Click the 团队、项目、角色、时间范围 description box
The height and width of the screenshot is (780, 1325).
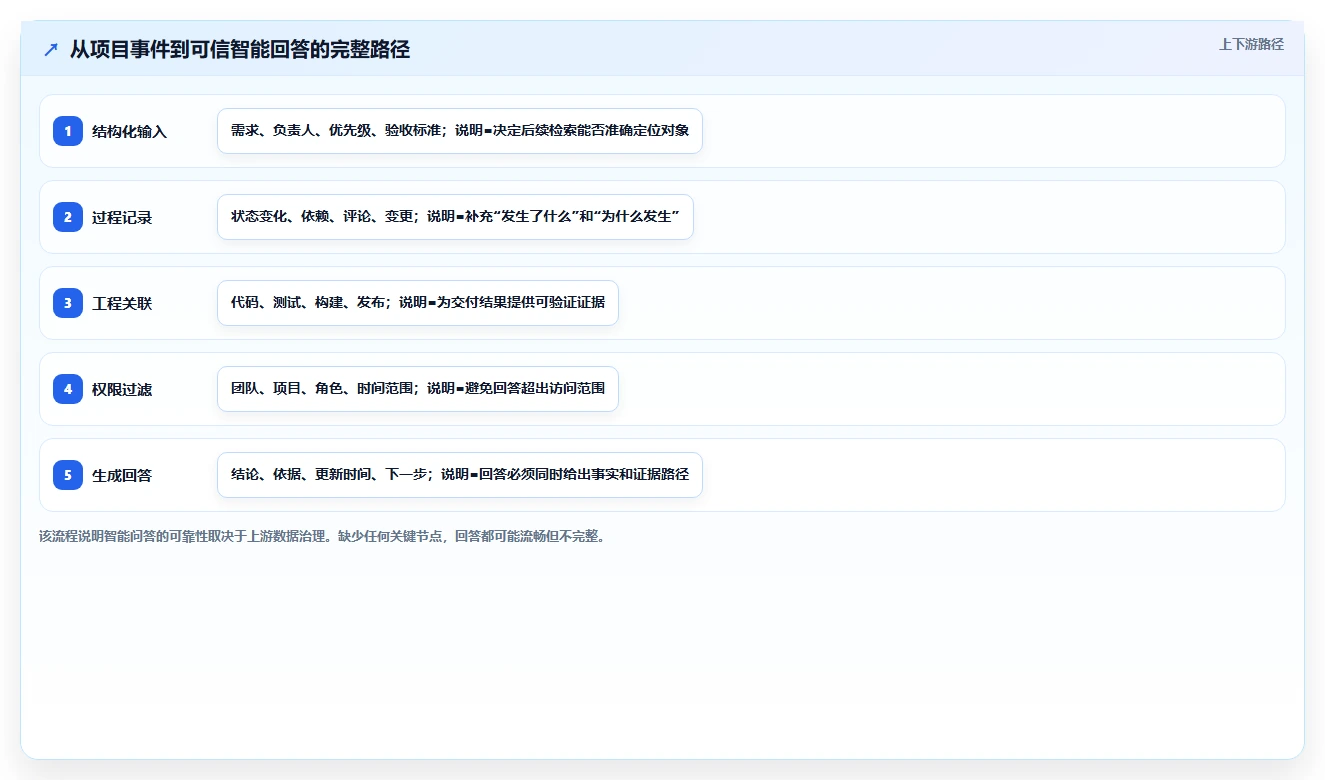pos(418,389)
